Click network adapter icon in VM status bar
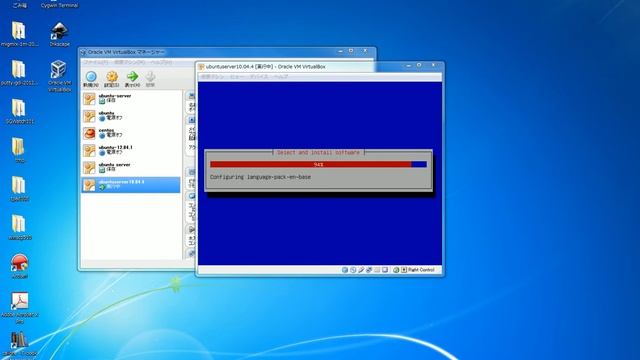Image resolution: width=640 pixels, height=360 pixels. point(369,270)
